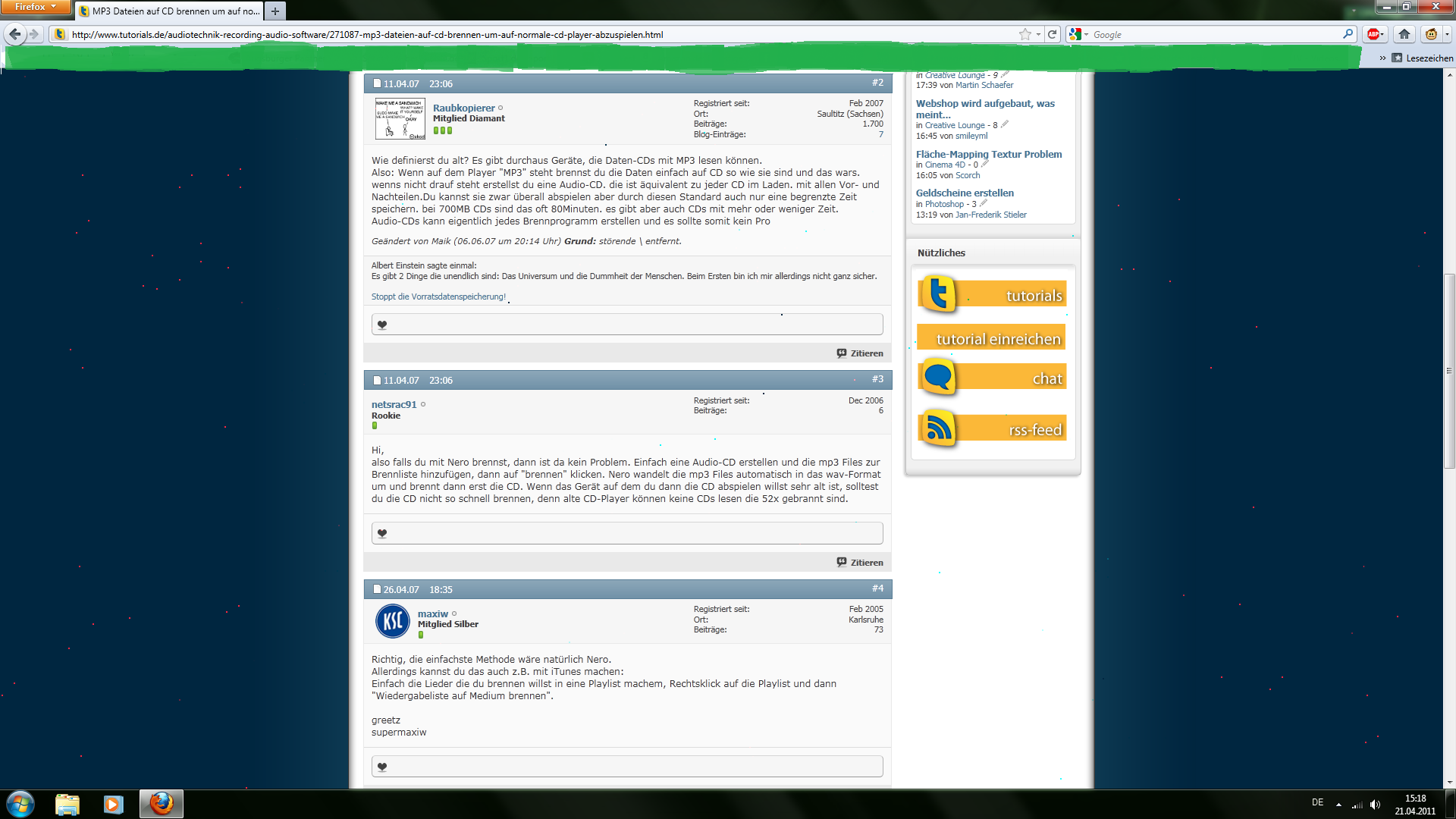Toggle the heart like under maxiw's post
The width and height of the screenshot is (1456, 819).
(382, 767)
